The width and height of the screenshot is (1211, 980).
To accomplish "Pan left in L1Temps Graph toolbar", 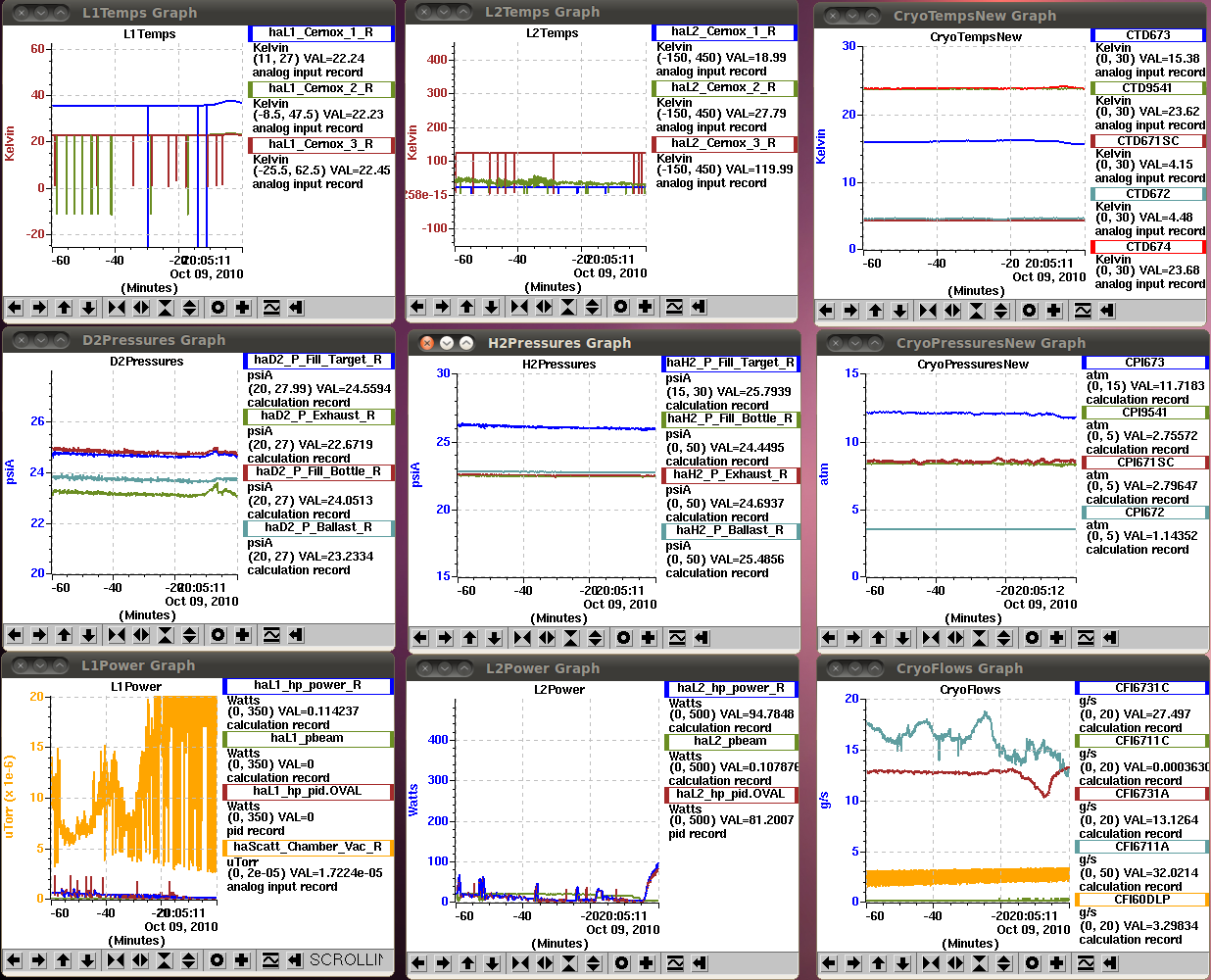I will 15,308.
